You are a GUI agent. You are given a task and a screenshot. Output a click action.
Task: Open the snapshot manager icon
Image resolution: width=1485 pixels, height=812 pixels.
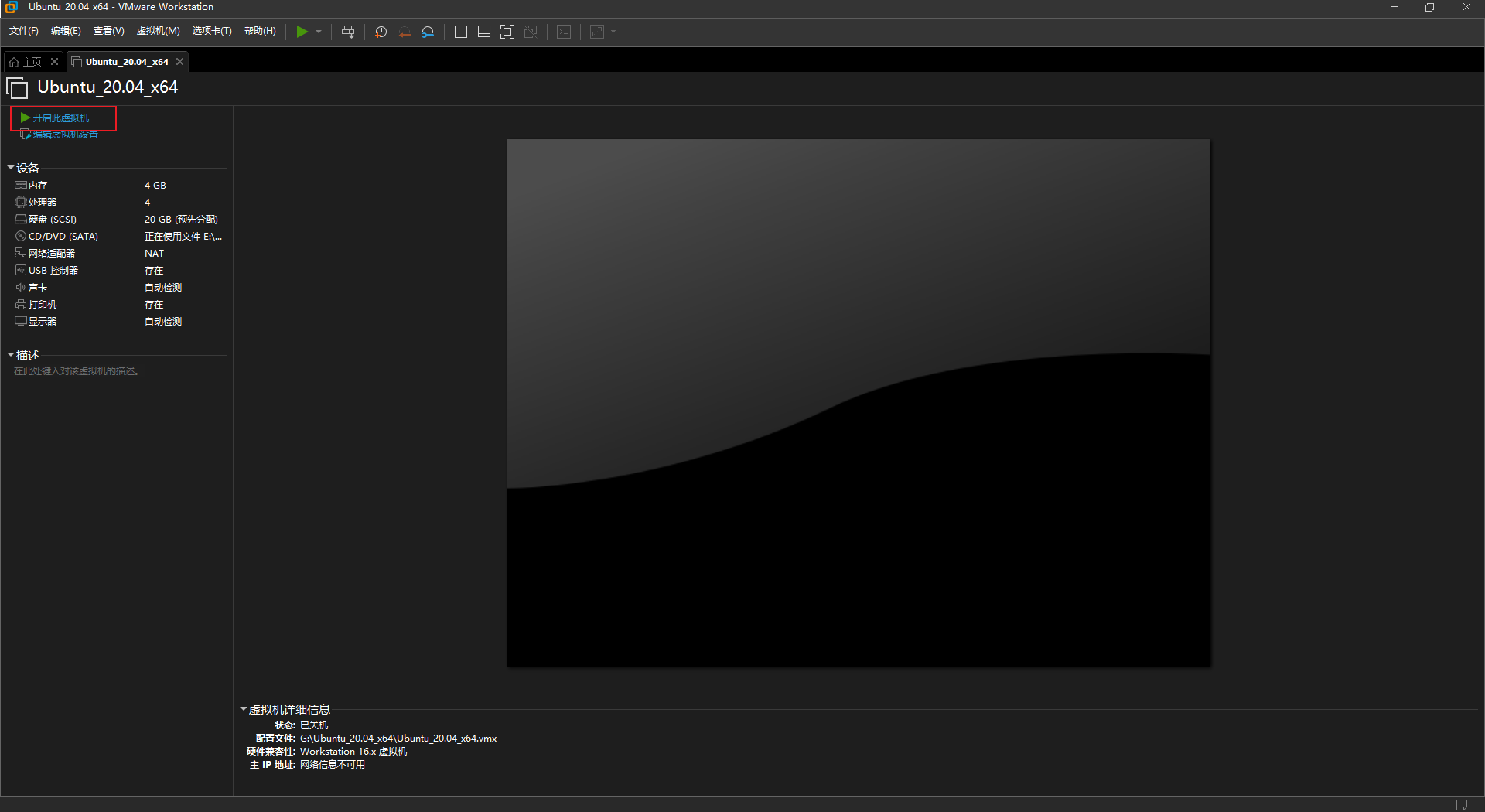coord(428,32)
